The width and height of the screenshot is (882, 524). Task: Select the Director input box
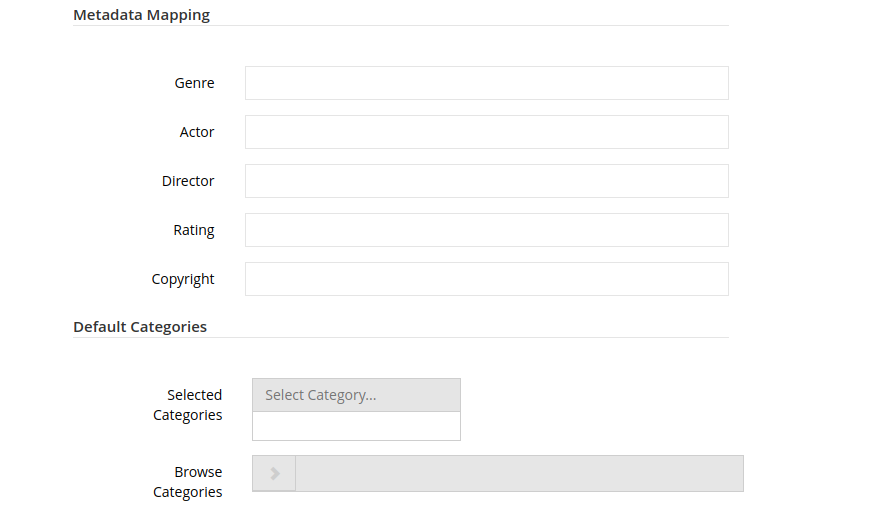(x=487, y=181)
